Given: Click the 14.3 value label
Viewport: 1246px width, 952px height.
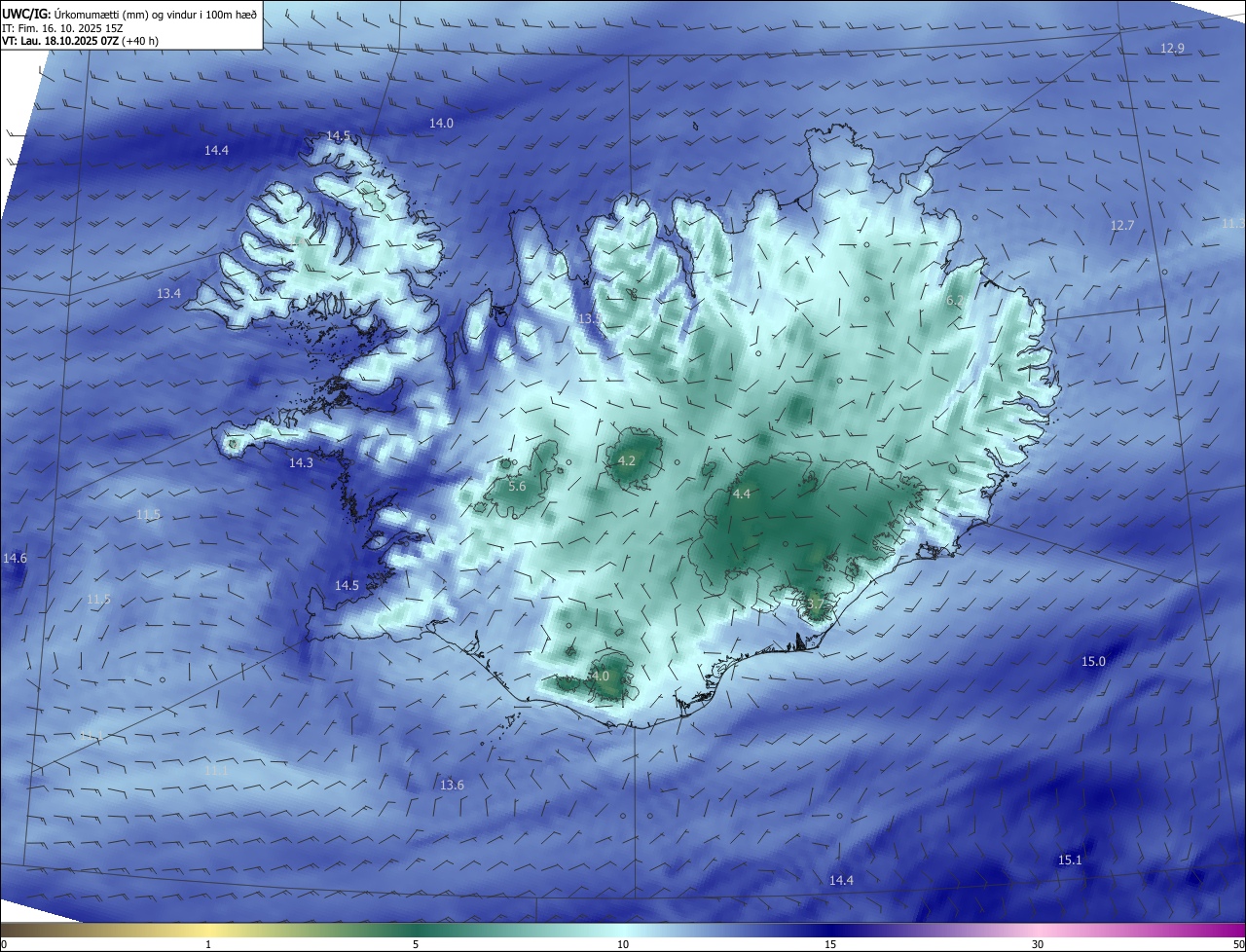Looking at the screenshot, I should tap(301, 463).
